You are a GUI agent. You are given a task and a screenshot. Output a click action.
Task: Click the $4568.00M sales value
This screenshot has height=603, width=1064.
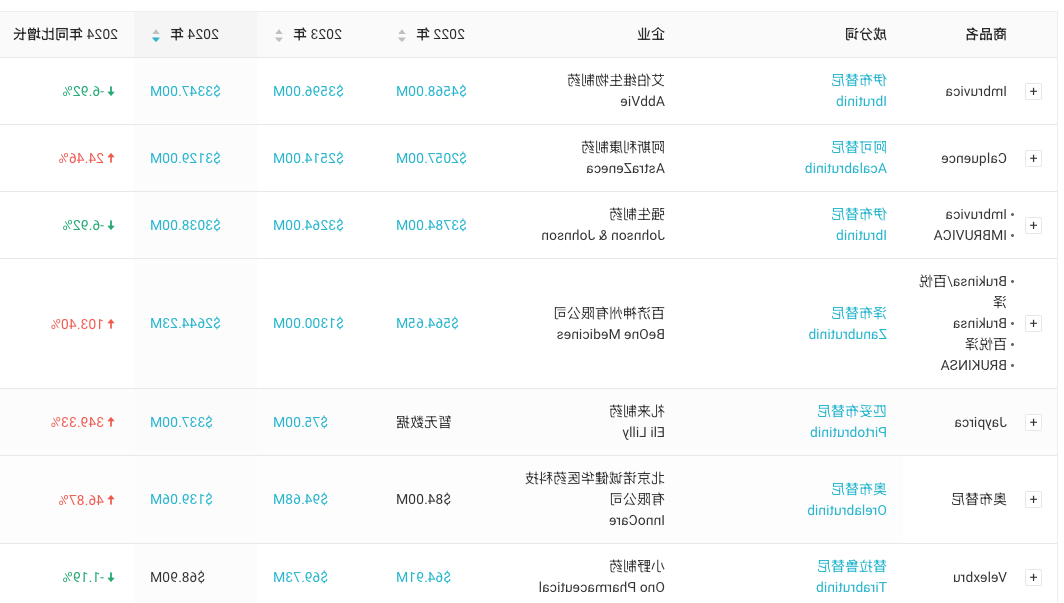(x=432, y=92)
